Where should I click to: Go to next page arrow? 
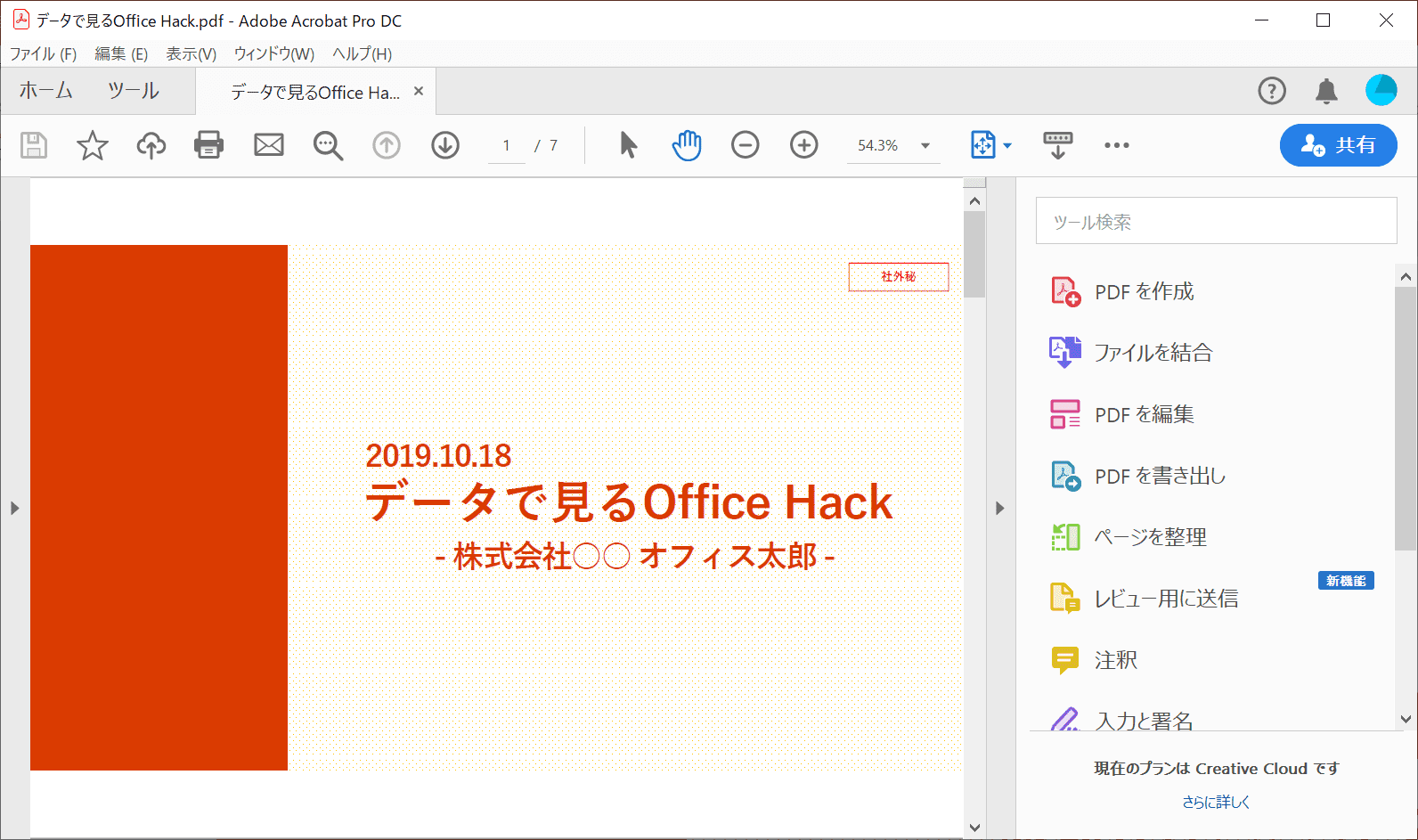tap(445, 145)
